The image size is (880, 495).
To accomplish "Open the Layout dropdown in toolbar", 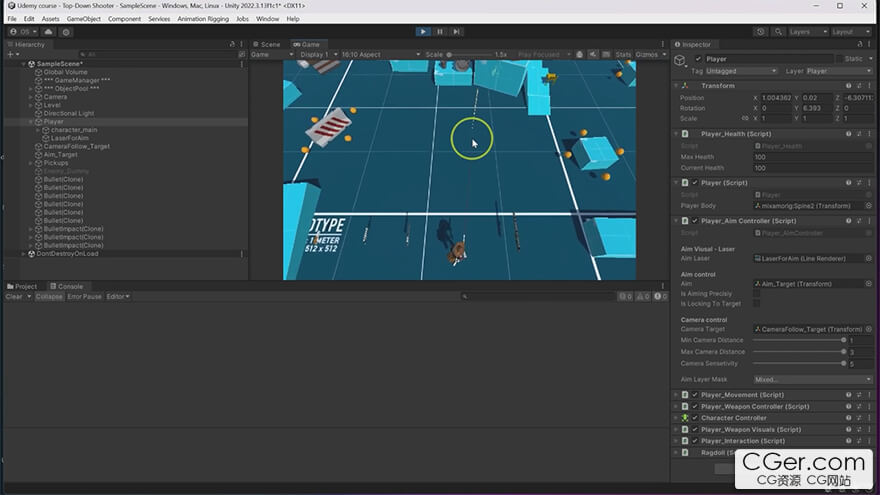I will point(851,32).
